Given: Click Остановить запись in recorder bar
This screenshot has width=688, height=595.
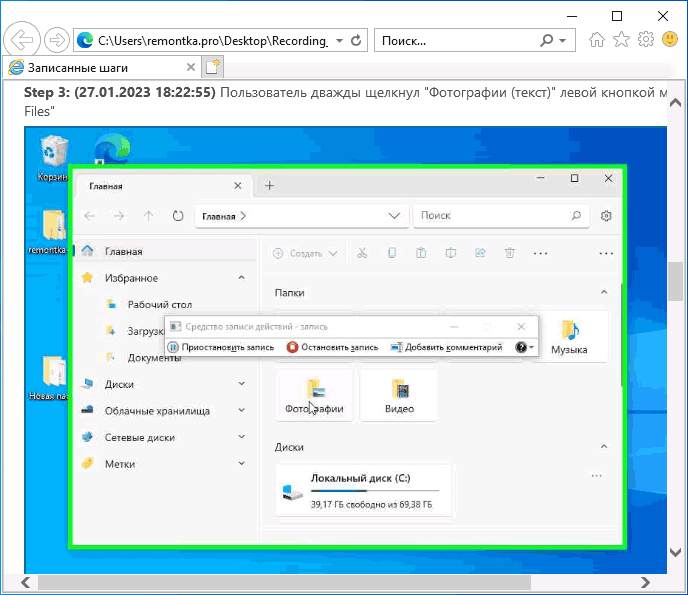Looking at the screenshot, I should pyautogui.click(x=332, y=348).
